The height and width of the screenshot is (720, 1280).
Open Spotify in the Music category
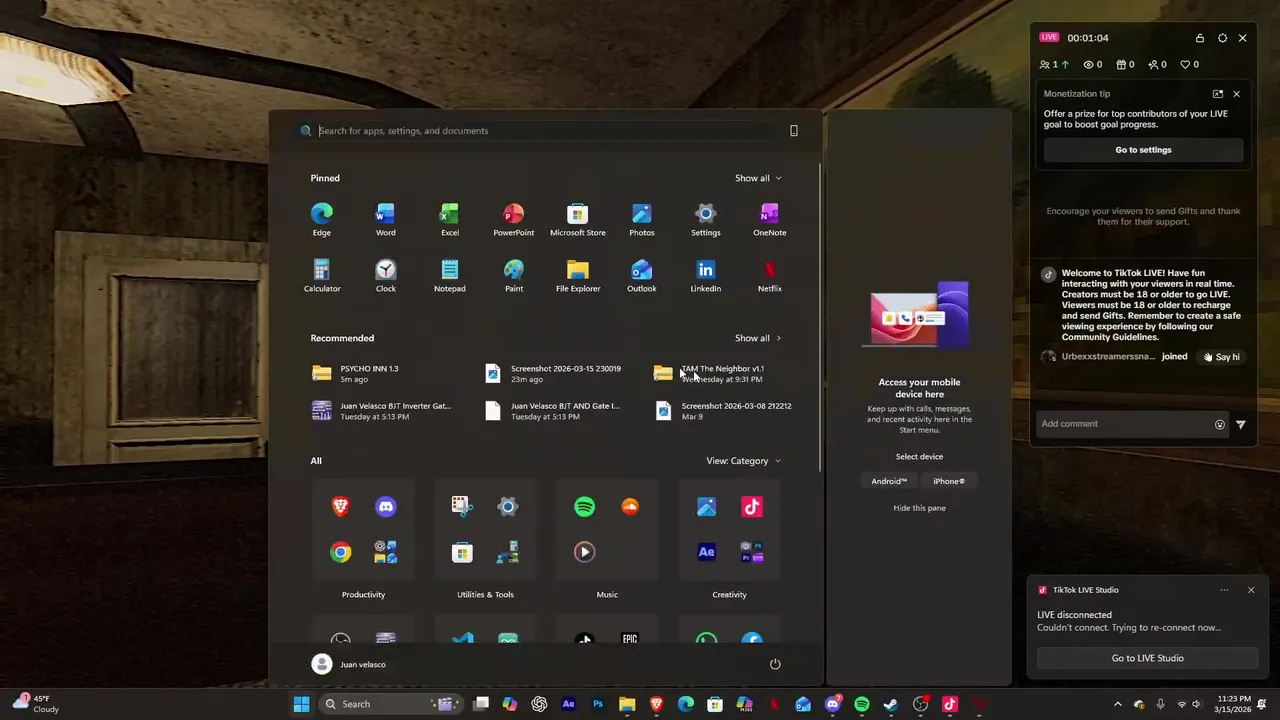click(585, 507)
